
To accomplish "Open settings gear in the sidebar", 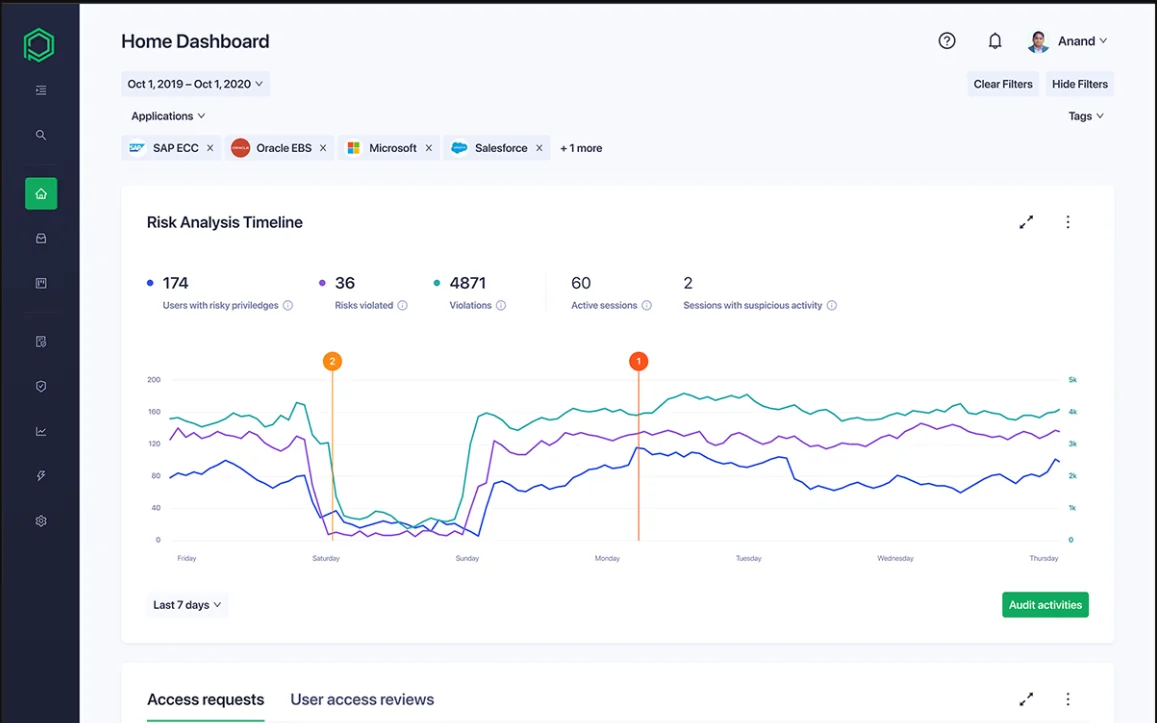I will (x=41, y=521).
